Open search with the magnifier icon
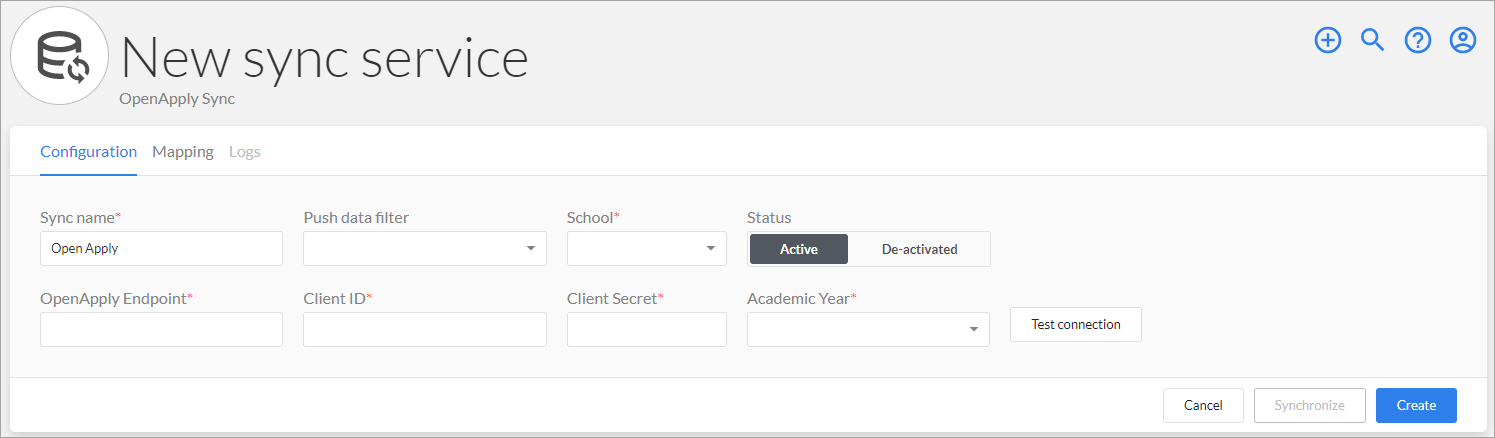This screenshot has width=1495, height=438. (1373, 40)
